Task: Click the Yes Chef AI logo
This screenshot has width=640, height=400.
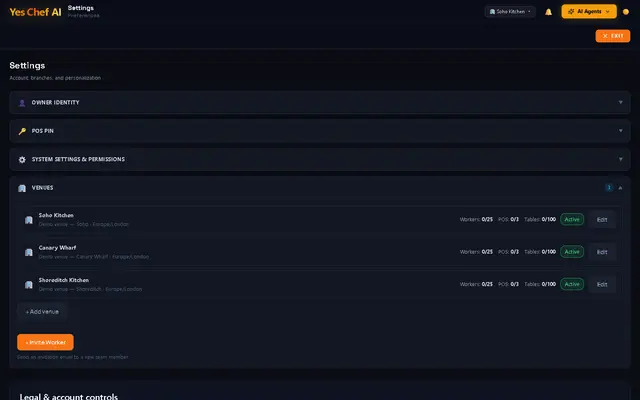Action: pos(35,12)
